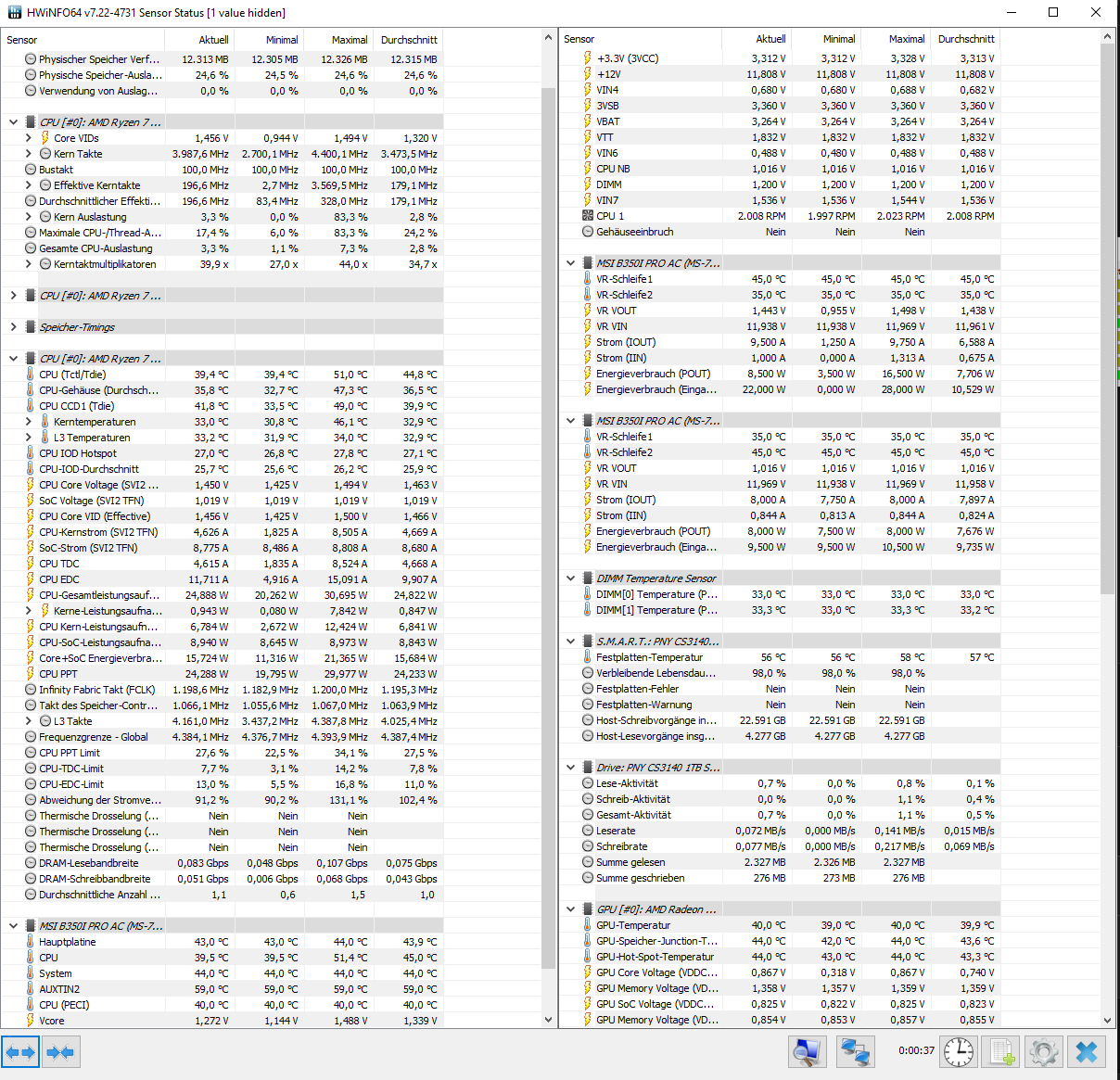The width and height of the screenshot is (1120, 1080).
Task: Expand the Effektive Kerntakte row
Action: [28, 185]
